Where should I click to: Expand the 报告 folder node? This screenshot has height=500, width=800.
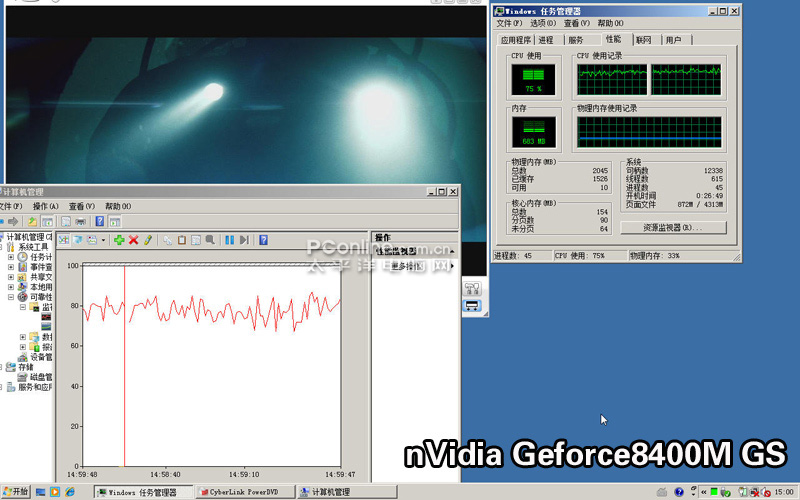[22, 347]
